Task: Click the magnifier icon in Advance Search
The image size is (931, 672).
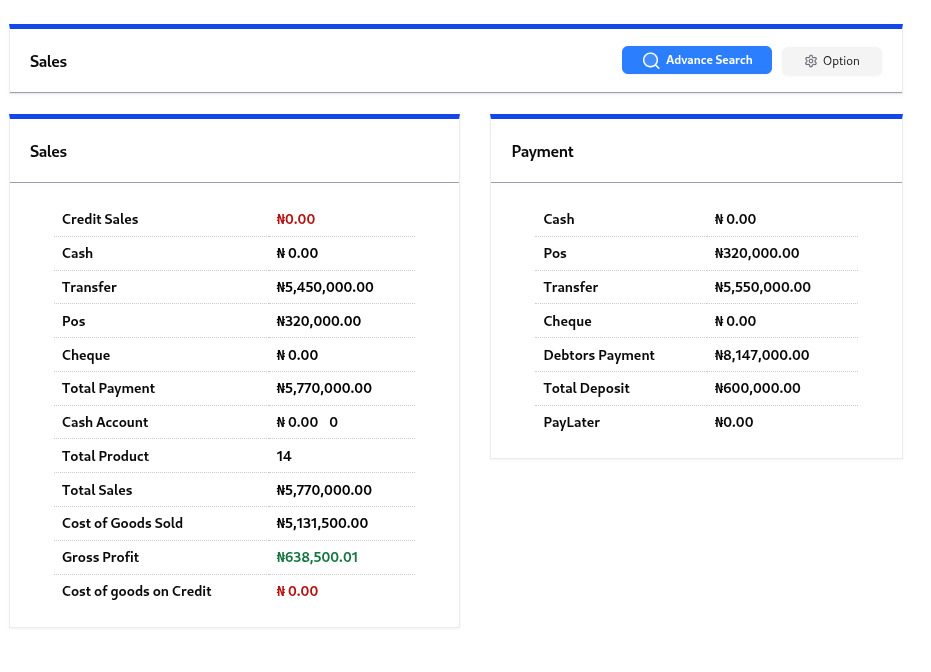Action: click(651, 61)
